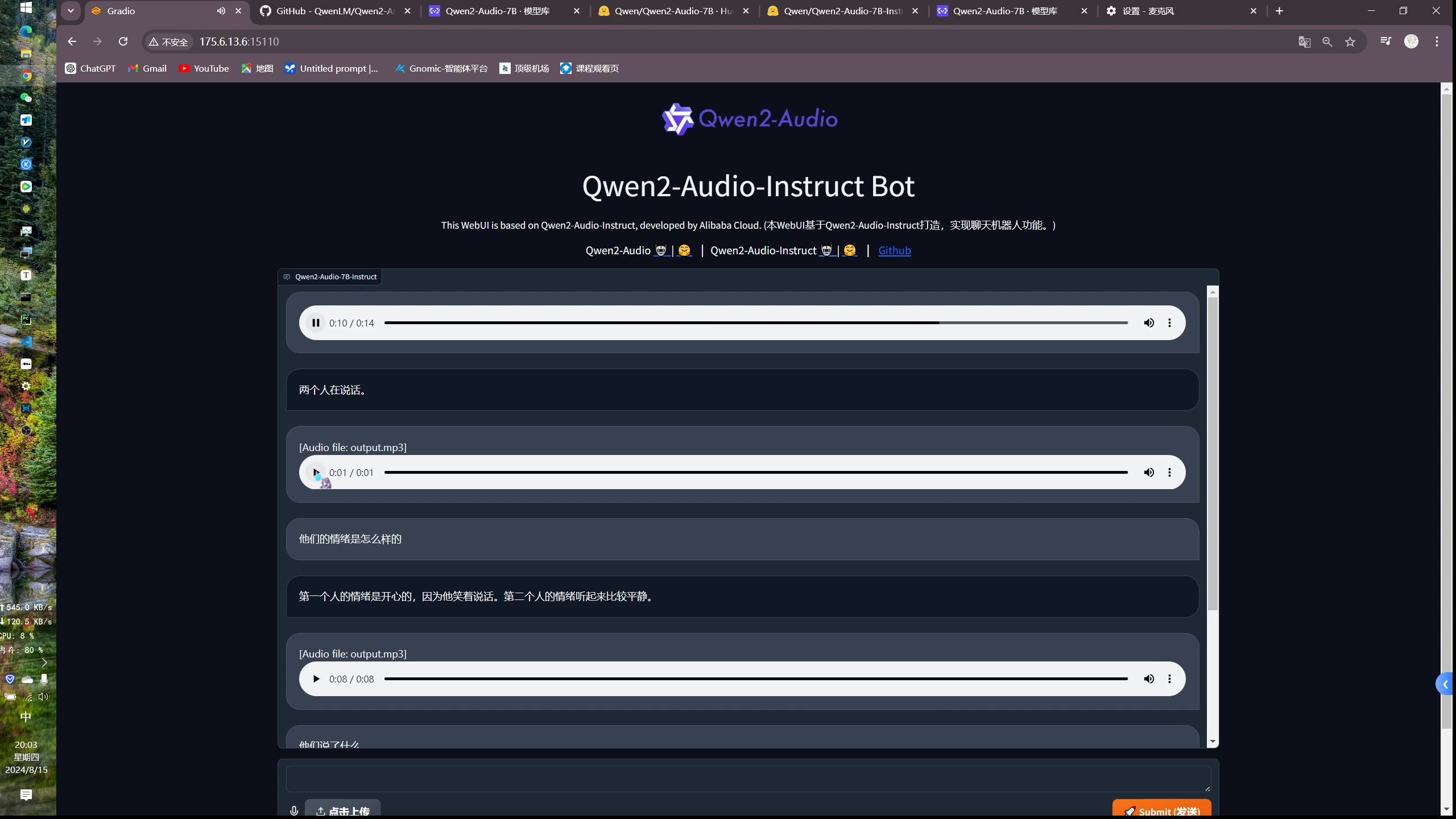Open more options on 0:01 audio player
Image resolution: width=1456 pixels, height=819 pixels.
[x=1169, y=473]
